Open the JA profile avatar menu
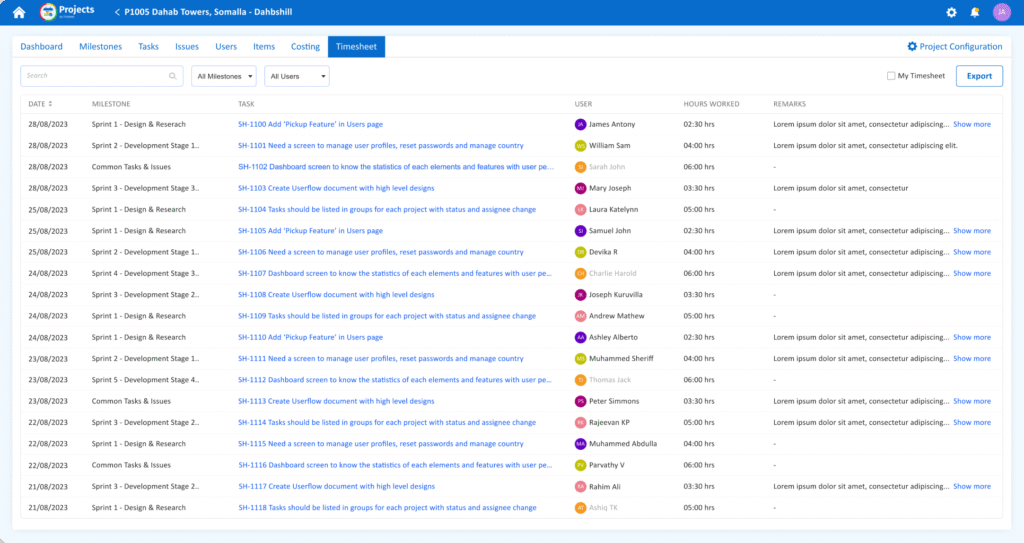The height and width of the screenshot is (543, 1024). click(1001, 12)
